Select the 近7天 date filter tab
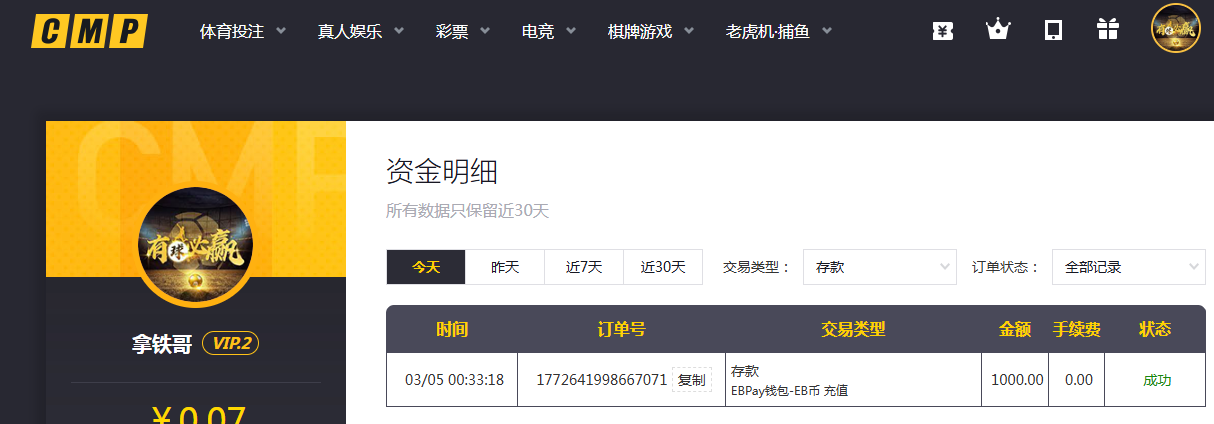The height and width of the screenshot is (424, 1214). coord(584,267)
